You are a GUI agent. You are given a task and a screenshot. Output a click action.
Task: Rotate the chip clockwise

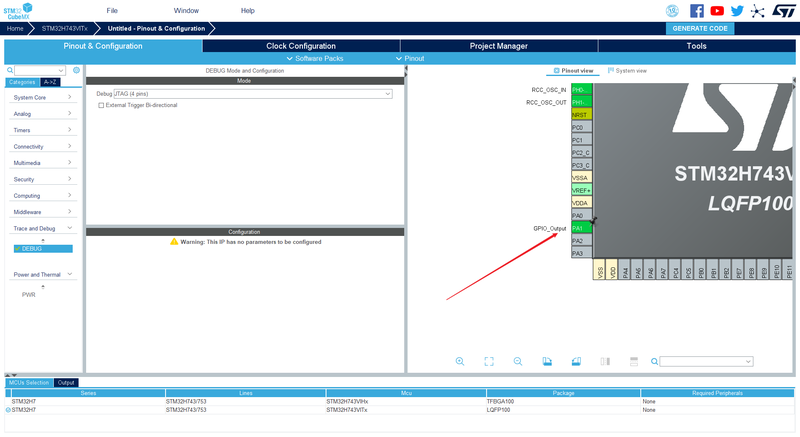point(547,361)
